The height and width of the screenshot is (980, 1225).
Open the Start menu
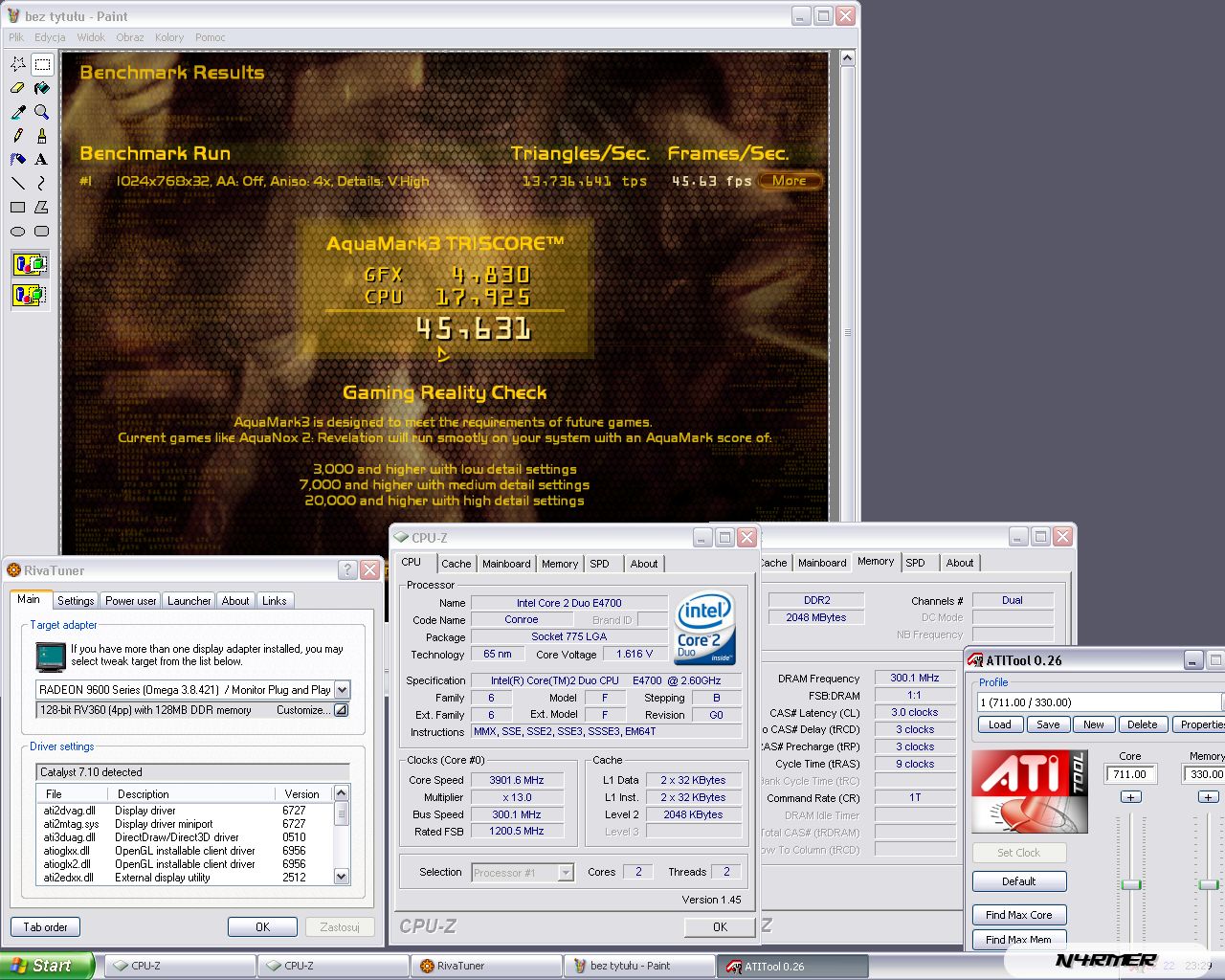(x=46, y=966)
